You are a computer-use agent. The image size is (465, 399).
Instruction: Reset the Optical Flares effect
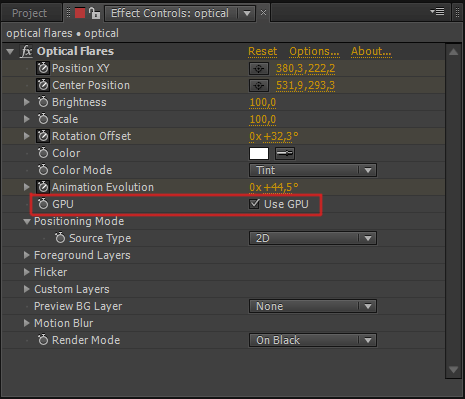pyautogui.click(x=263, y=51)
